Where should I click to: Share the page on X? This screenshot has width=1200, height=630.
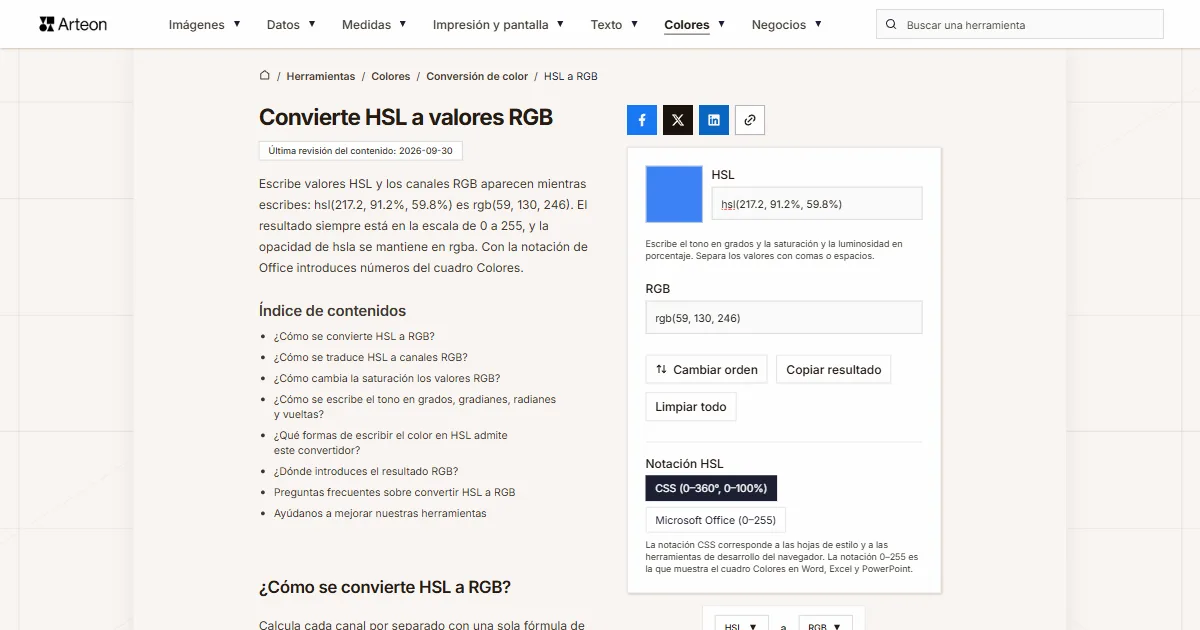click(x=678, y=120)
